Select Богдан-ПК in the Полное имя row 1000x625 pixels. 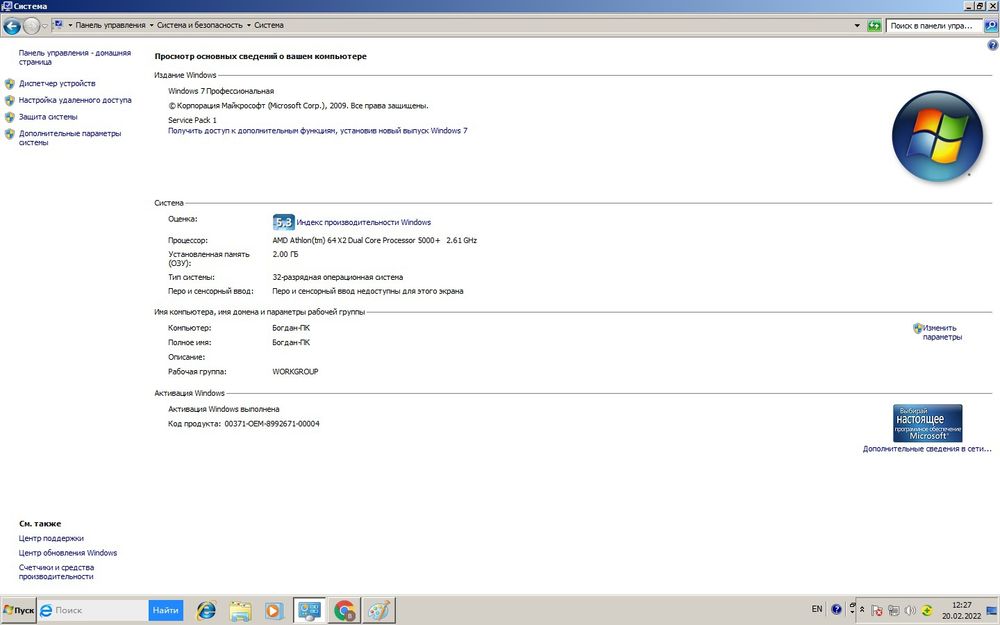291,342
